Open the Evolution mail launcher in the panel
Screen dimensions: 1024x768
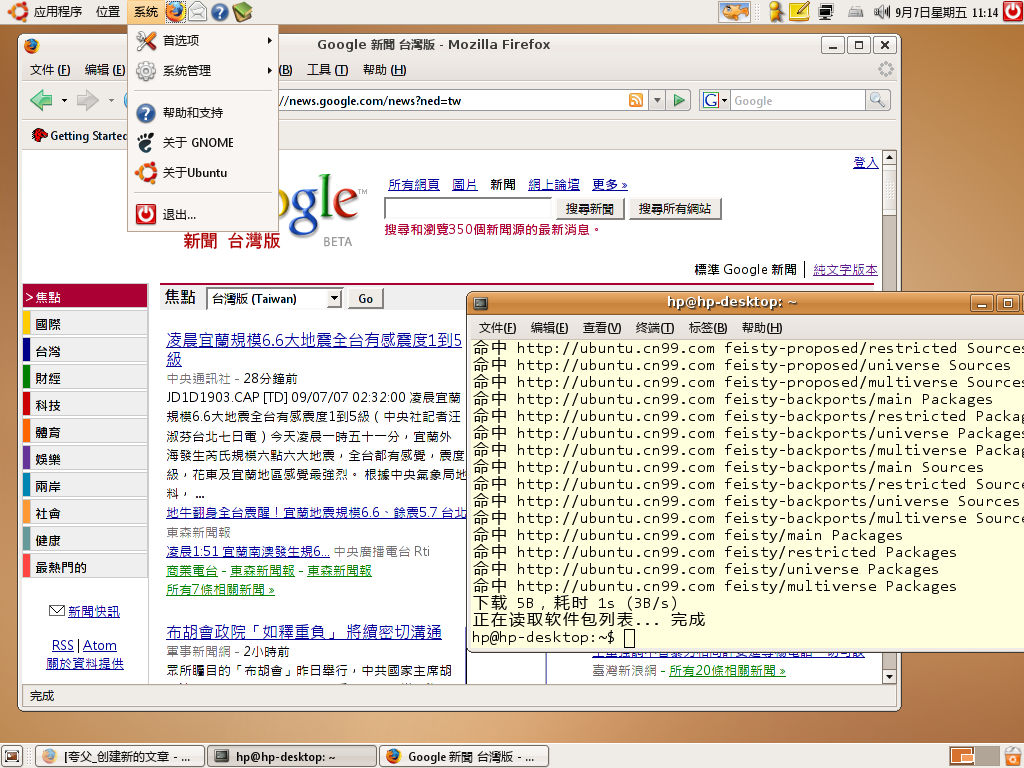197,12
